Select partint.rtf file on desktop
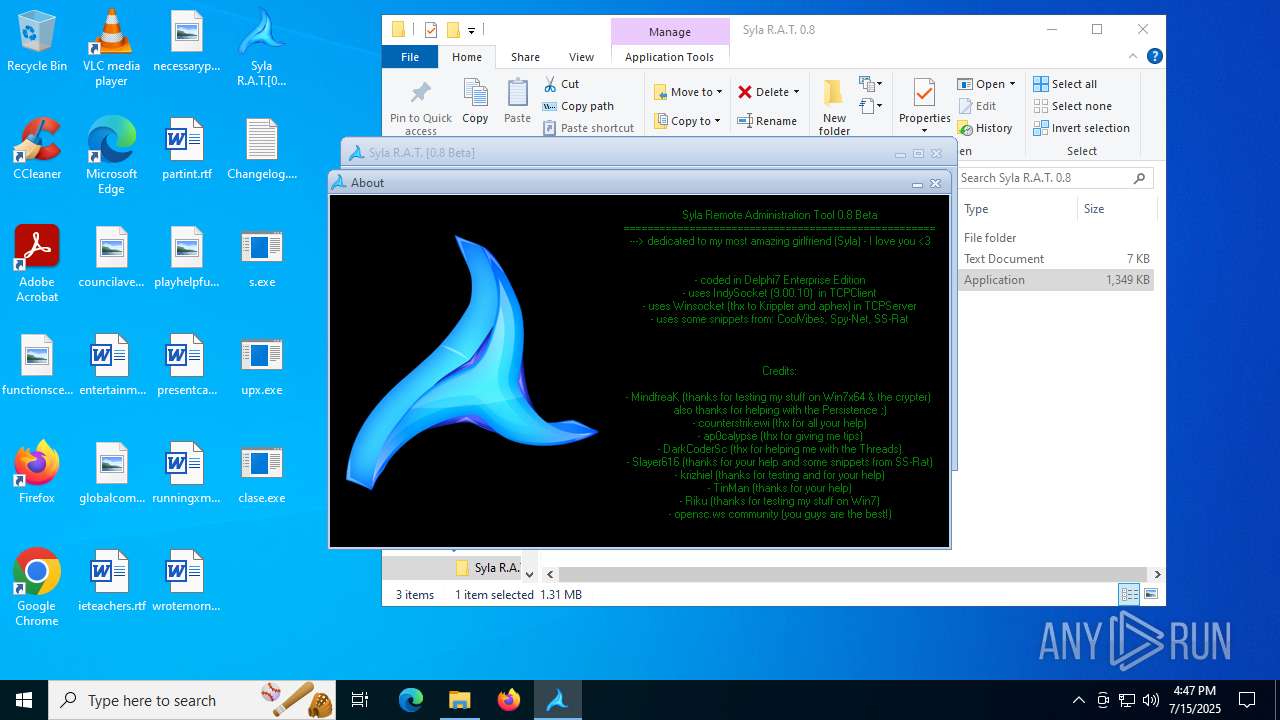Screen dimensions: 1280x720 186,149
